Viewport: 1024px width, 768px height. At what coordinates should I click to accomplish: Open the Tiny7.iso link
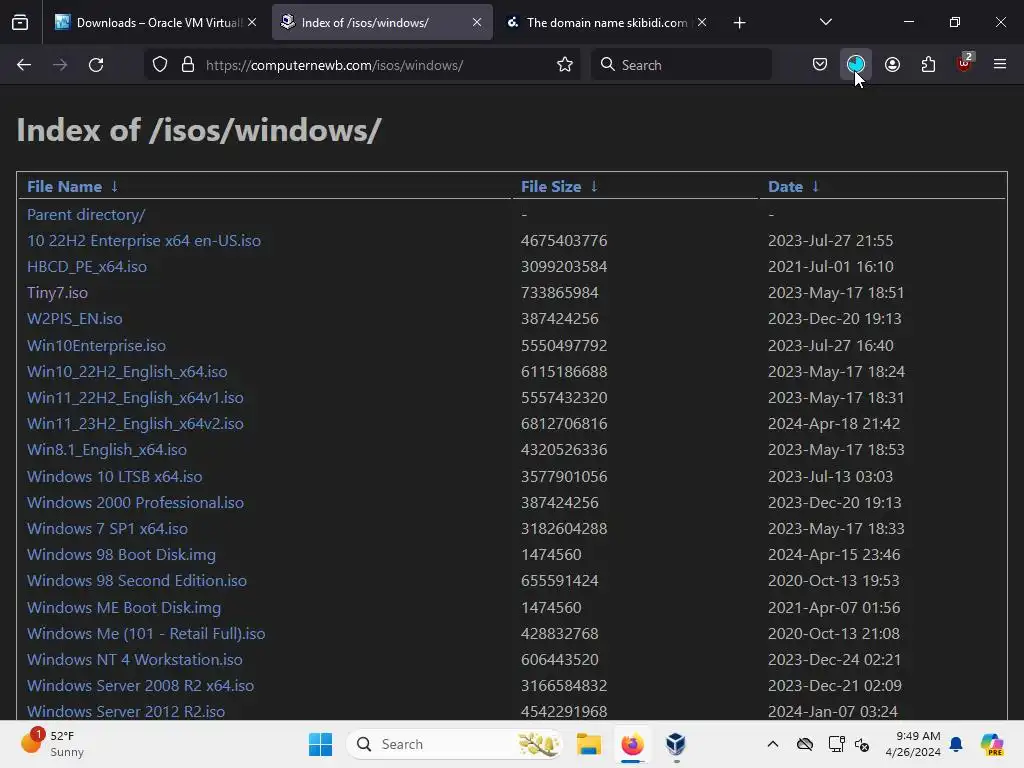pyautogui.click(x=57, y=293)
